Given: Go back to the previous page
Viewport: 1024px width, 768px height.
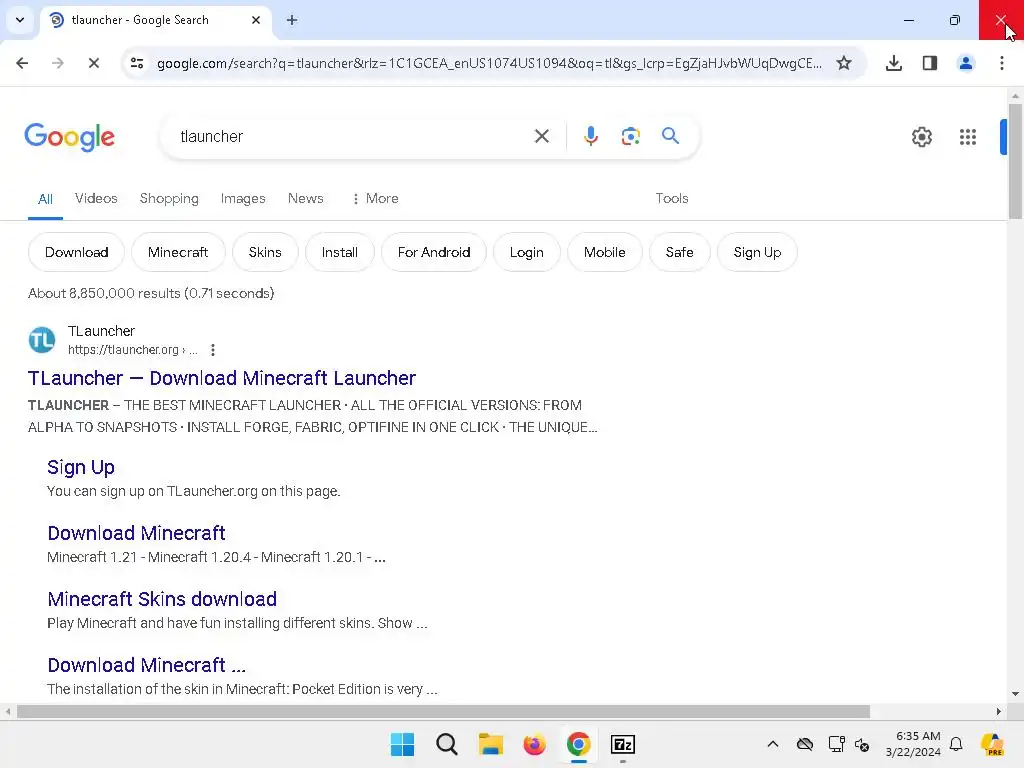Looking at the screenshot, I should [22, 63].
